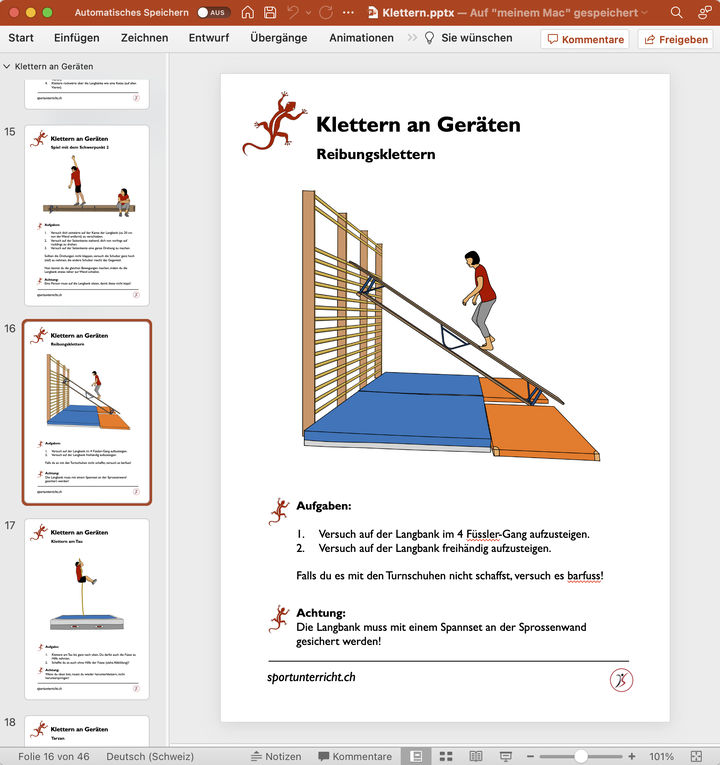The height and width of the screenshot is (765, 720).
Task: Select slide 16 thumbnail
Action: point(87,412)
